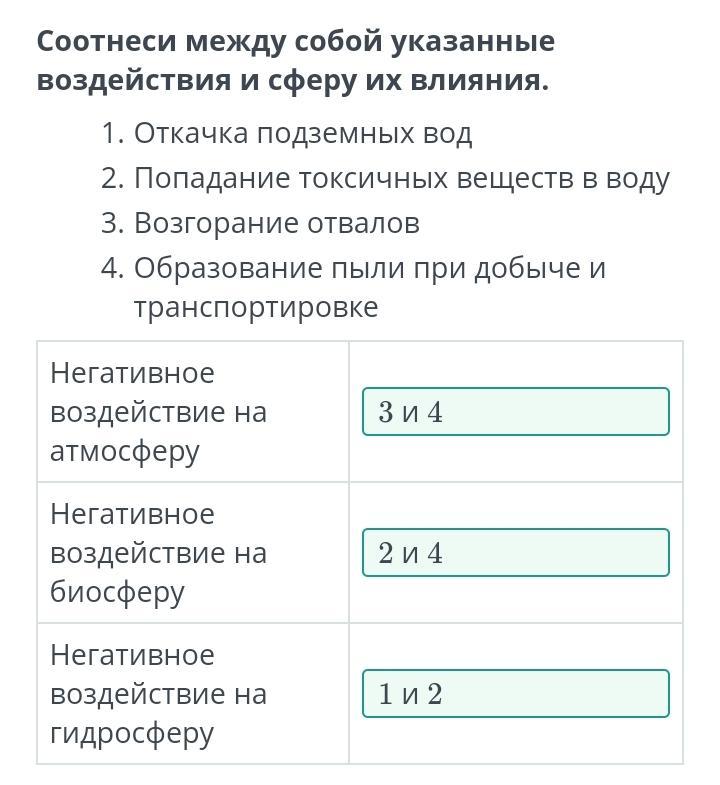Click the "Возгорание отвалов" list item
The height and width of the screenshot is (785, 720).
[x=276, y=223]
